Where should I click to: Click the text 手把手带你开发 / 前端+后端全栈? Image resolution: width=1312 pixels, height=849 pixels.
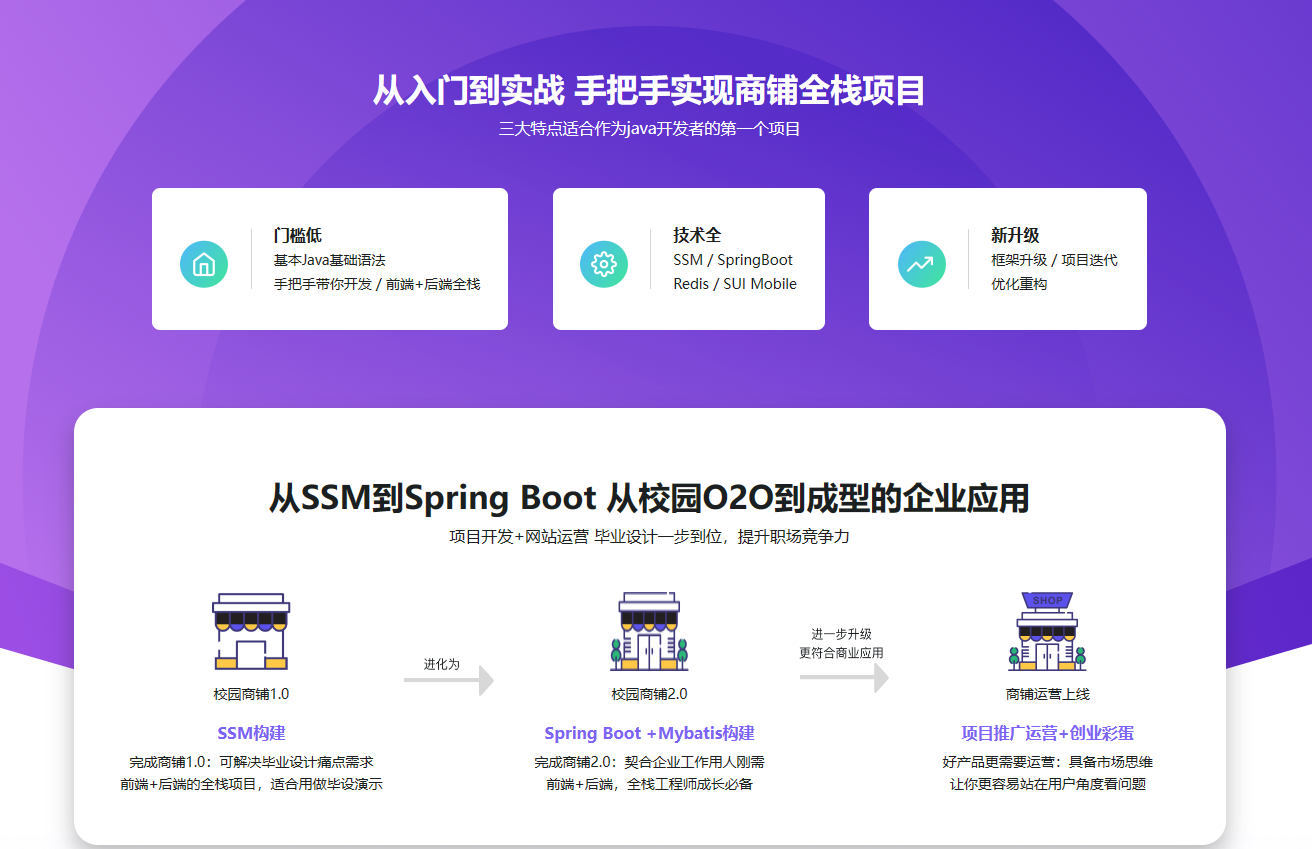[x=377, y=284]
